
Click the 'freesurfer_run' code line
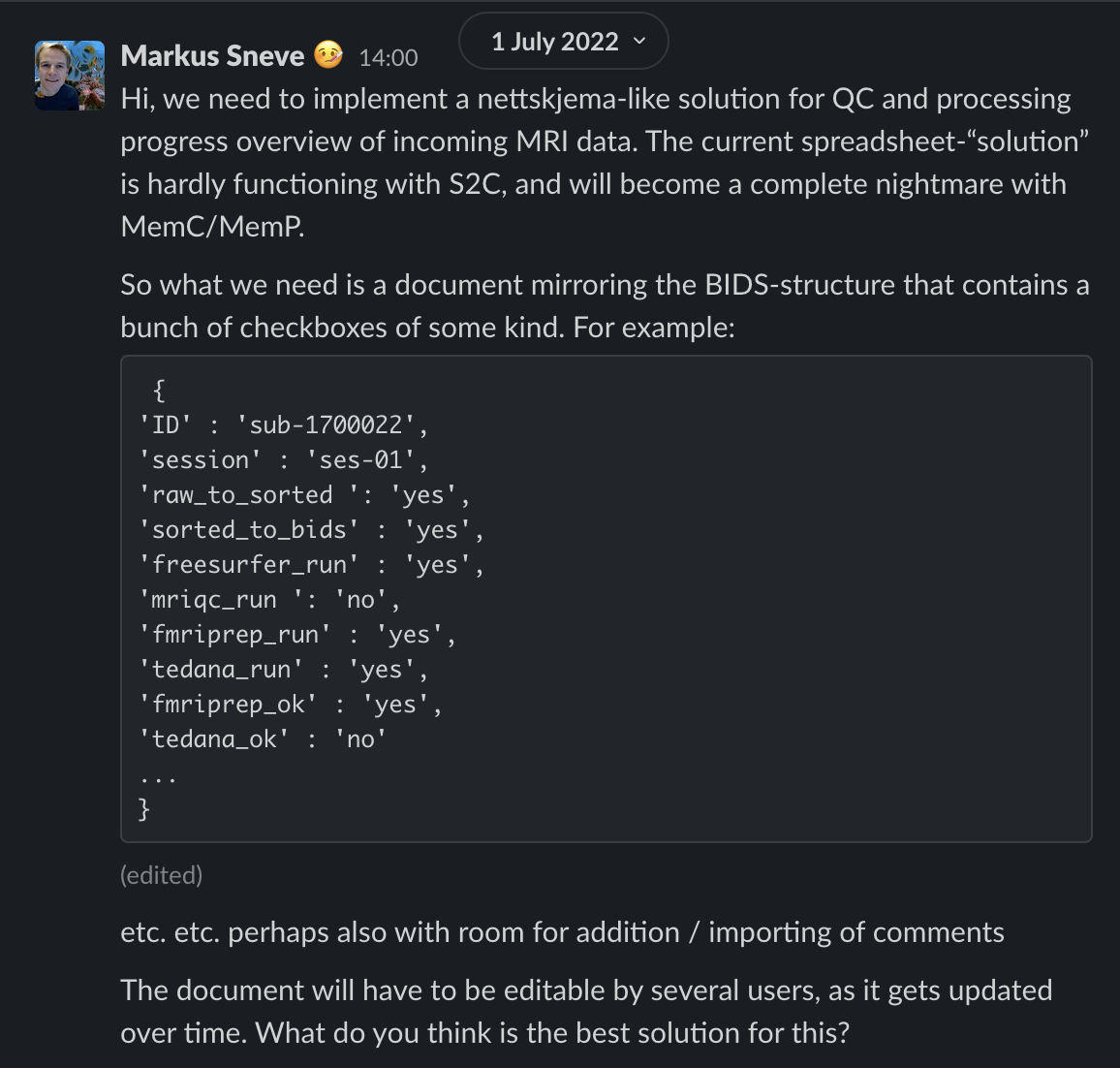point(311,564)
